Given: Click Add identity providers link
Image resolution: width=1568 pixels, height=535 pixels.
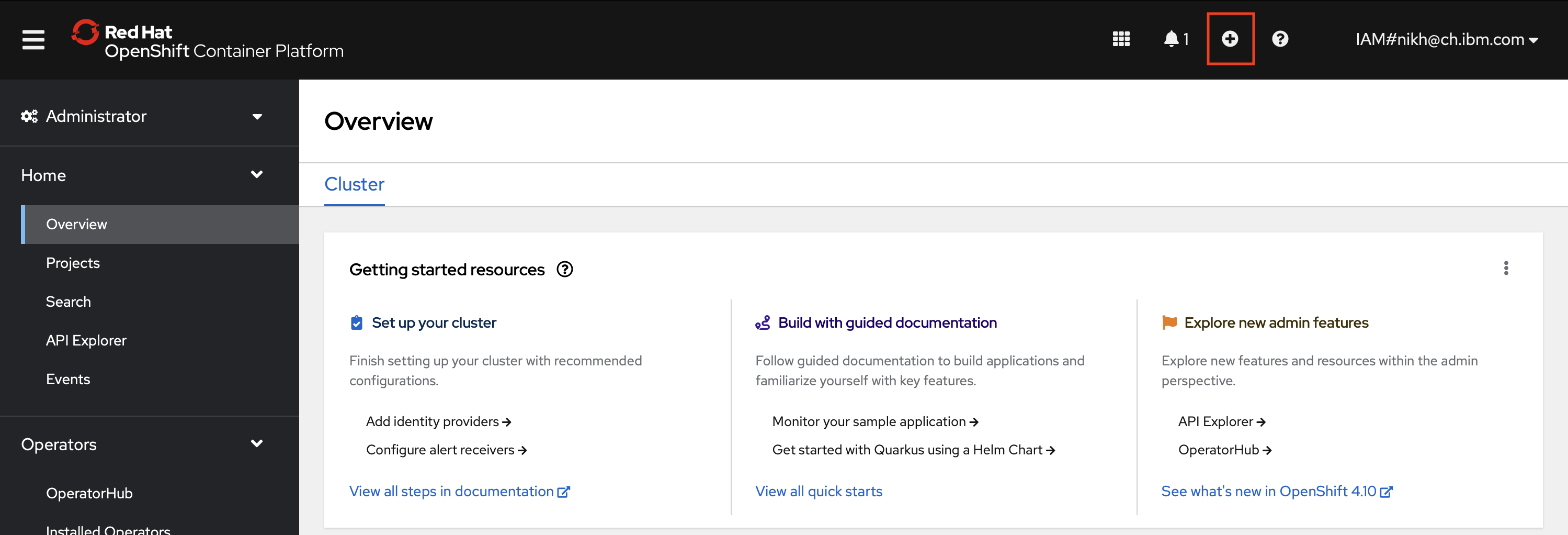Looking at the screenshot, I should pyautogui.click(x=438, y=421).
